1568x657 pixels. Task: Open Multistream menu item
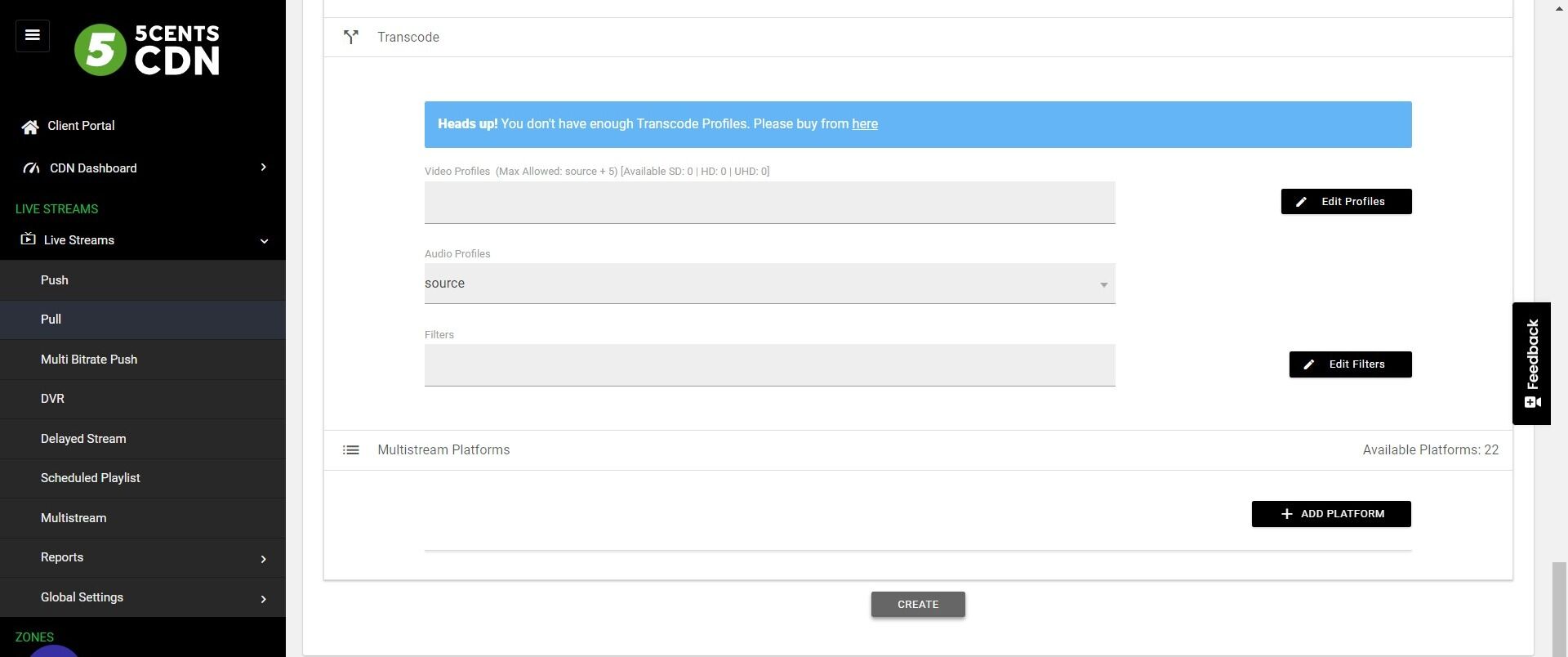143,518
